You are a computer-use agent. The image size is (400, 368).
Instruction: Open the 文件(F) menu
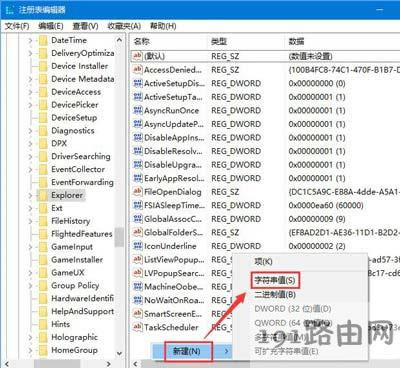point(17,26)
